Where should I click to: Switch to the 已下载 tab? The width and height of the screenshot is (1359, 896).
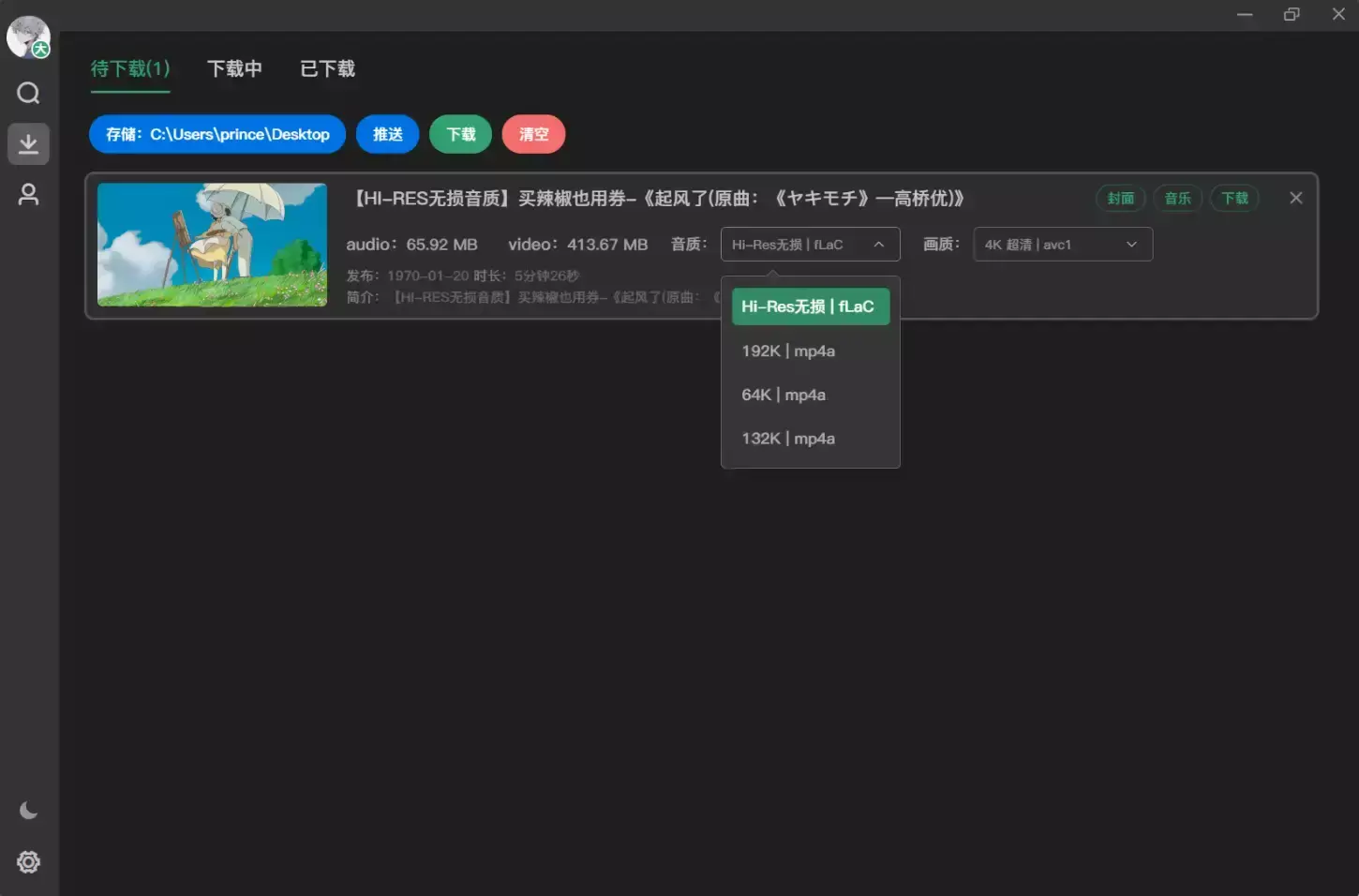[326, 68]
